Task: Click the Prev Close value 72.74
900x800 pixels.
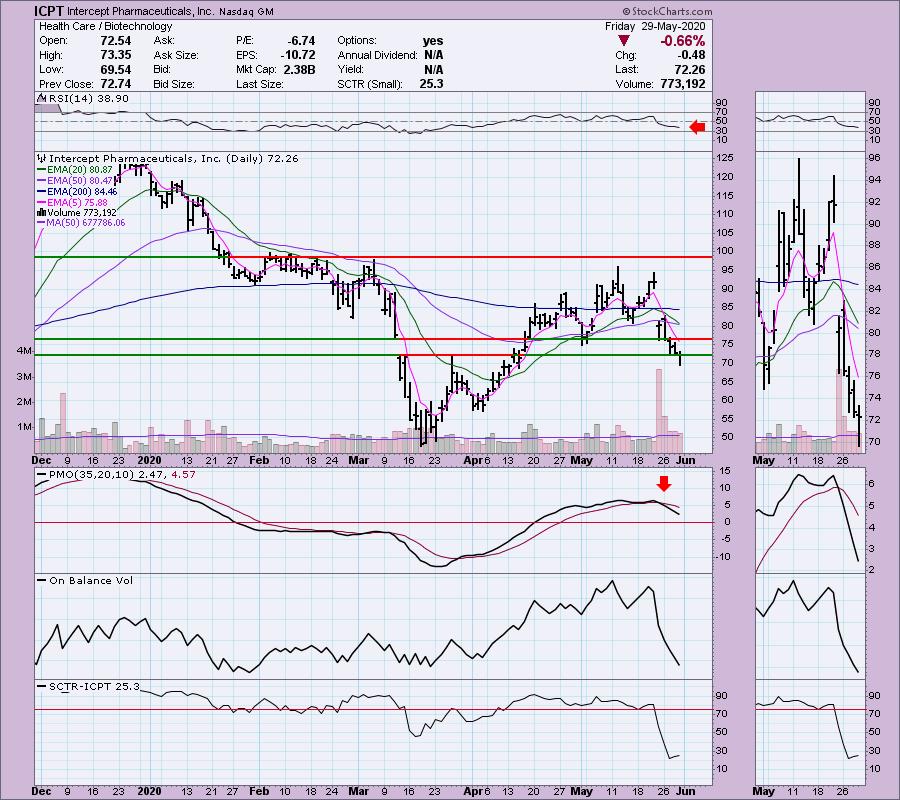Action: [x=115, y=84]
